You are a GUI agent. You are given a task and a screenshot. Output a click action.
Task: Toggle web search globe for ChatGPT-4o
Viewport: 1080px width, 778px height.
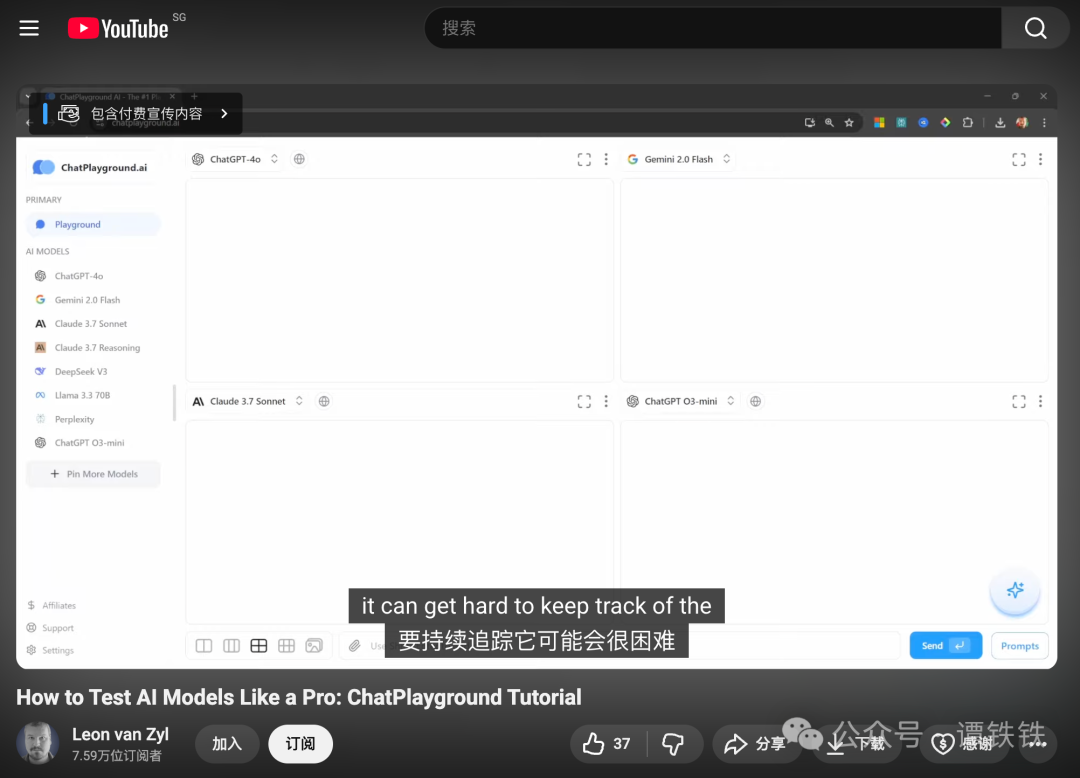tap(298, 159)
